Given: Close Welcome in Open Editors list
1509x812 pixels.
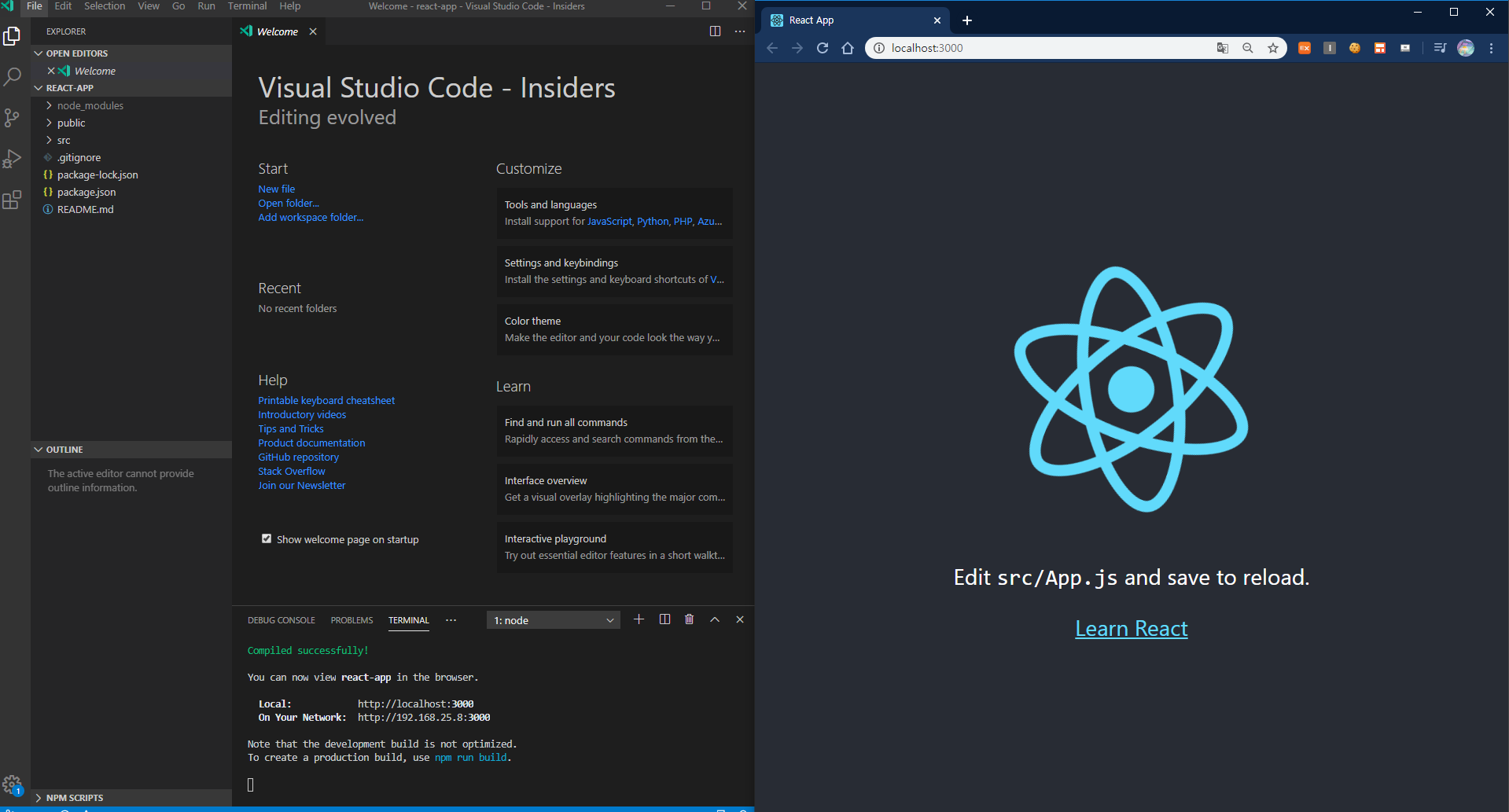Looking at the screenshot, I should 51,71.
